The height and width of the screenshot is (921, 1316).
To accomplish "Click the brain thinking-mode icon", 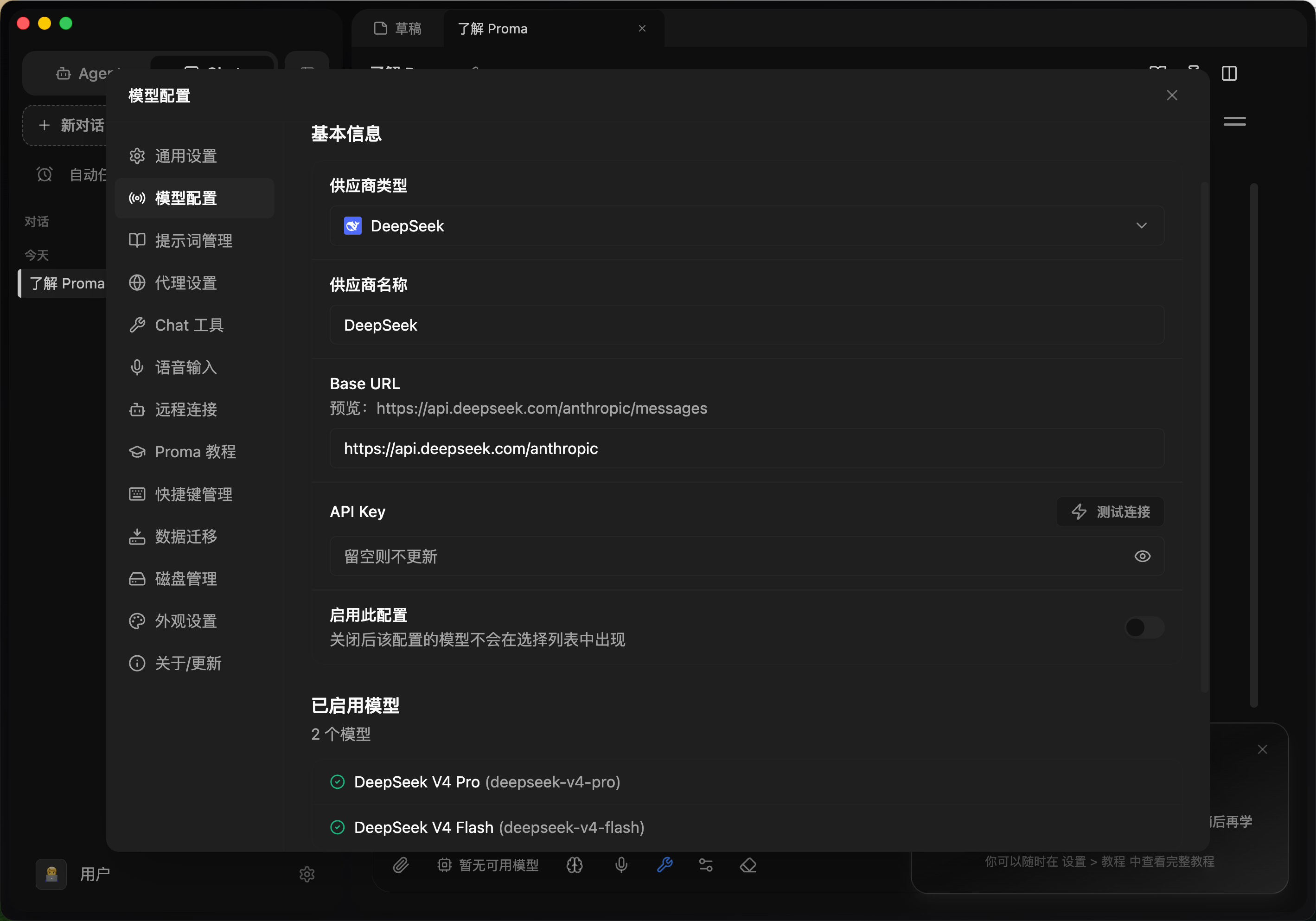I will (x=575, y=865).
